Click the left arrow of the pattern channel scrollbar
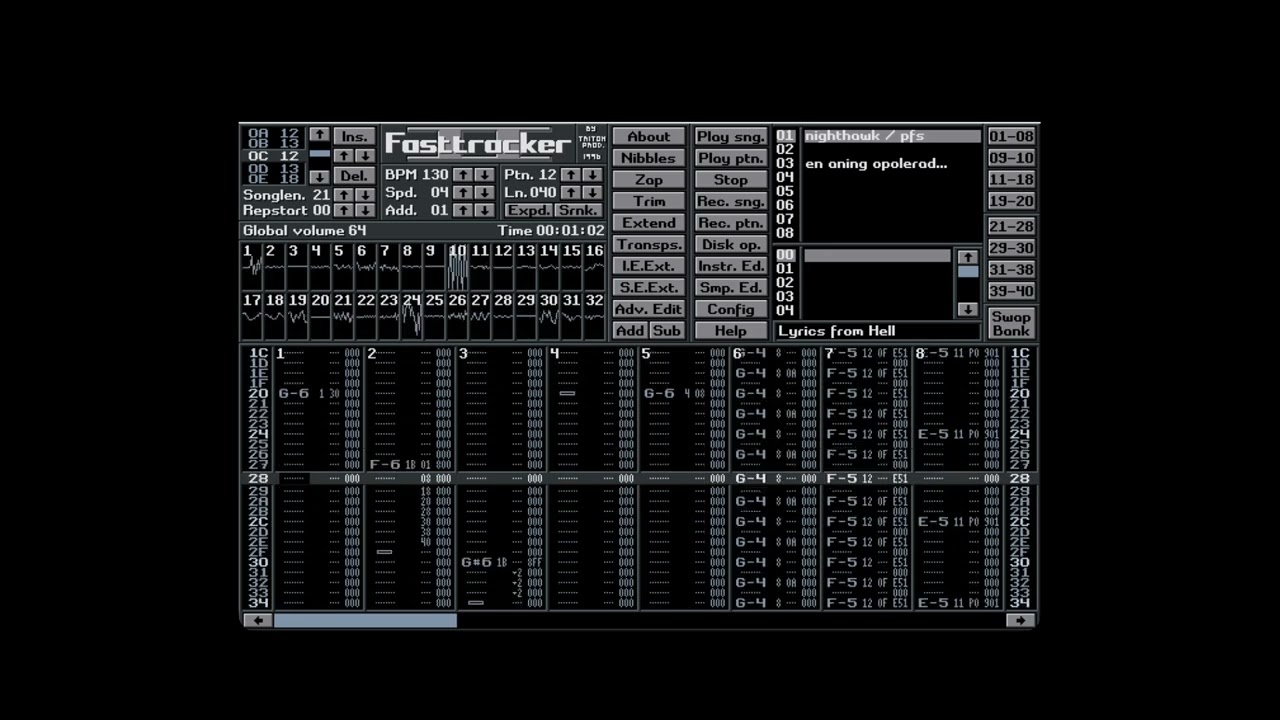Screen dimensions: 1280x720 click(x=258, y=621)
